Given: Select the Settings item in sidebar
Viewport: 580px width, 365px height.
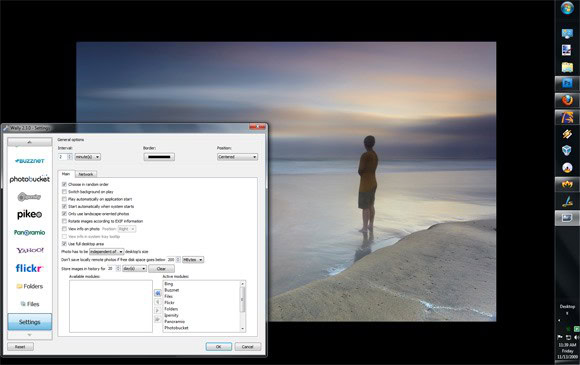Looking at the screenshot, I should coord(30,322).
